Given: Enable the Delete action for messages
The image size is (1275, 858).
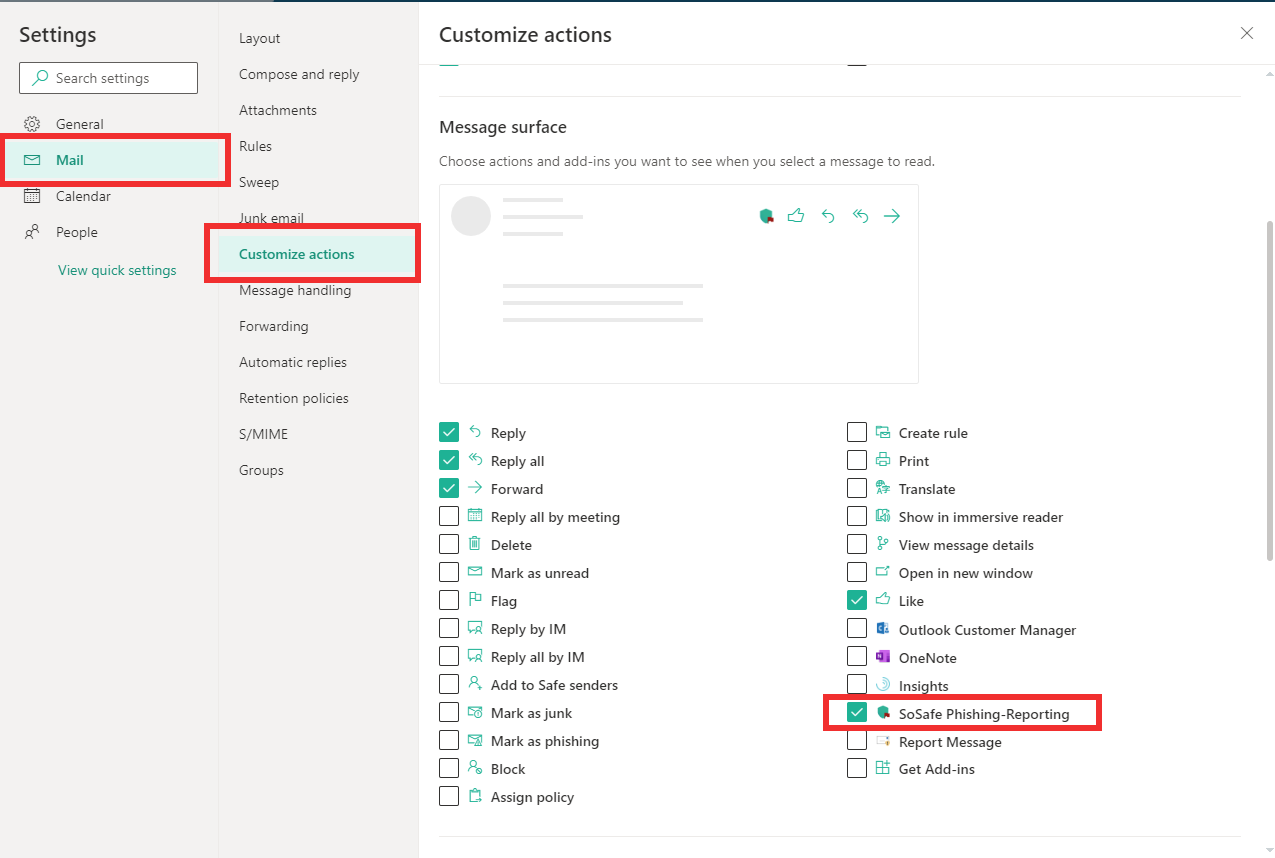Looking at the screenshot, I should coord(449,544).
